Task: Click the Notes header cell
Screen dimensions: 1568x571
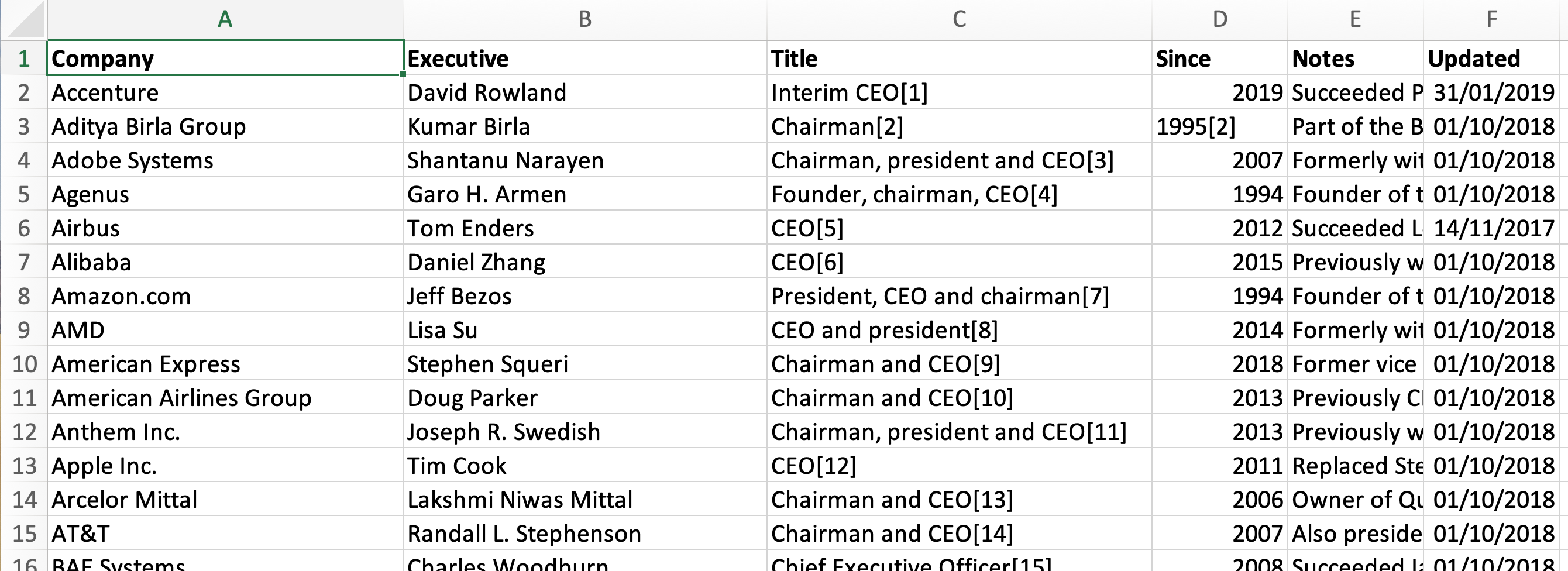Action: point(1356,59)
